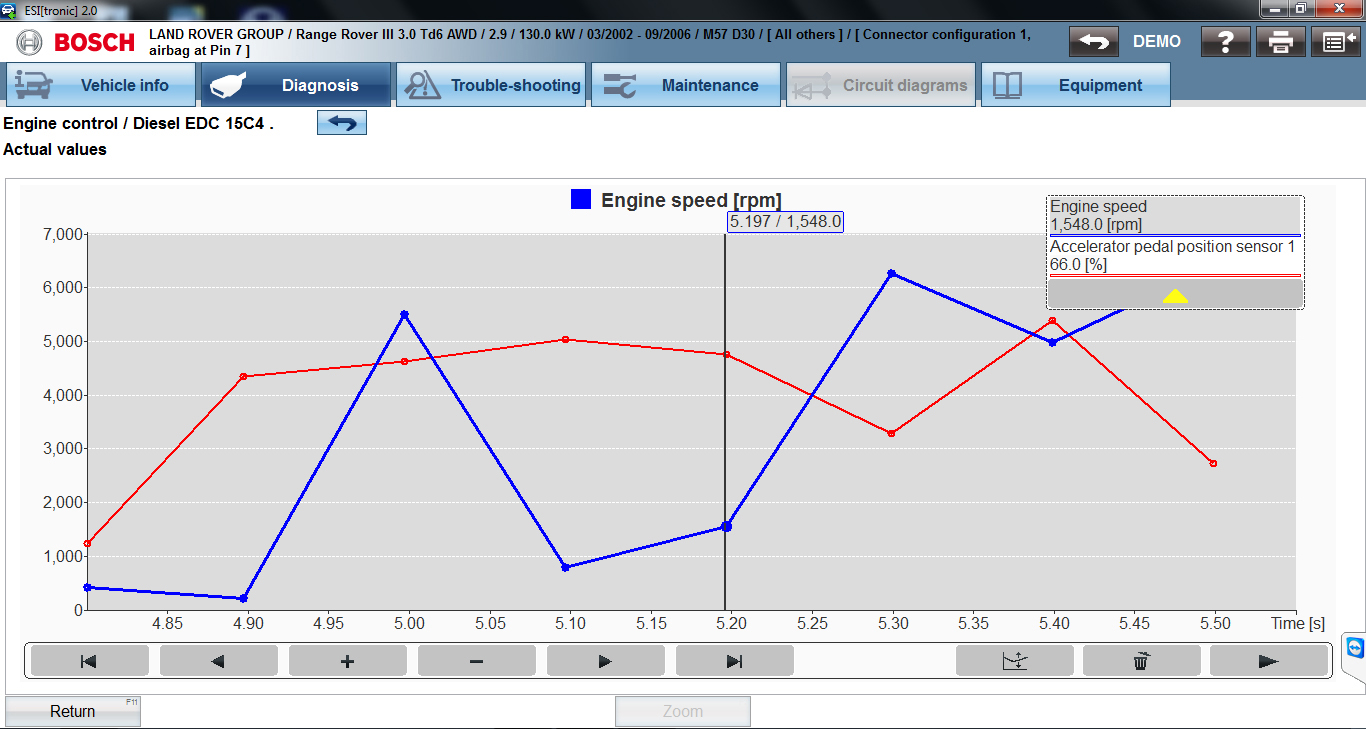Click the graph axis scaling icon
This screenshot has width=1366, height=729.
point(1014,661)
